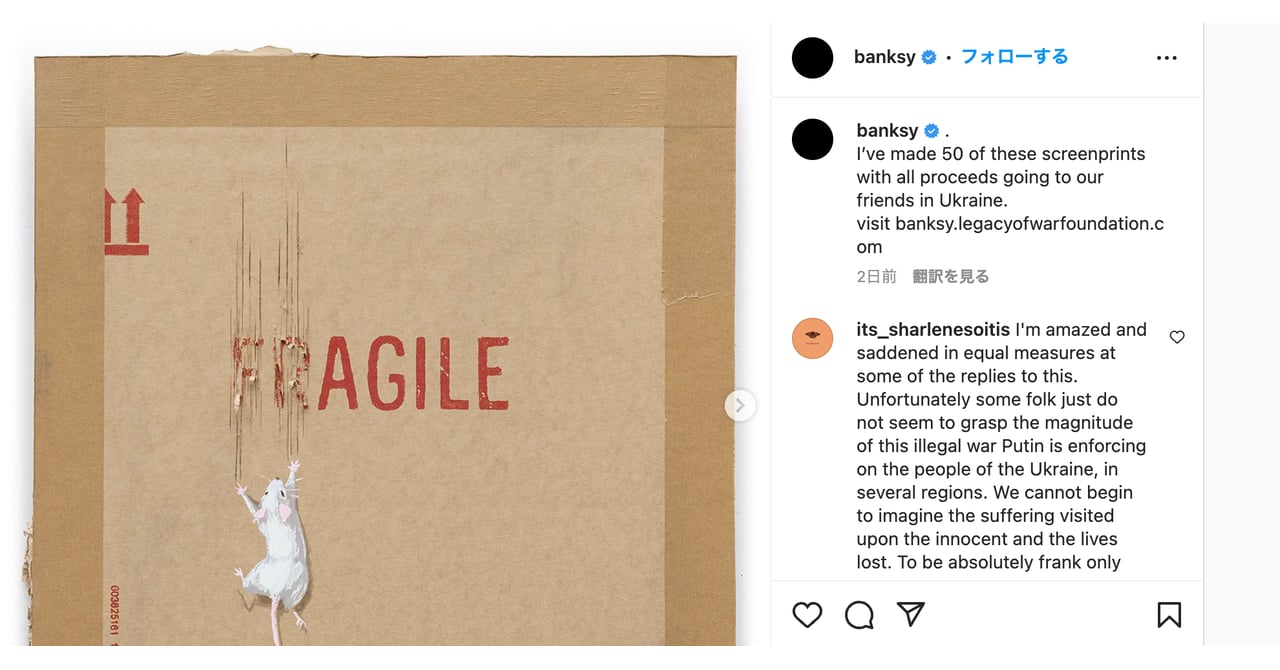Like its_sharlenesoitis's comment with the heart
Image resolution: width=1280 pixels, height=670 pixels.
point(1177,337)
